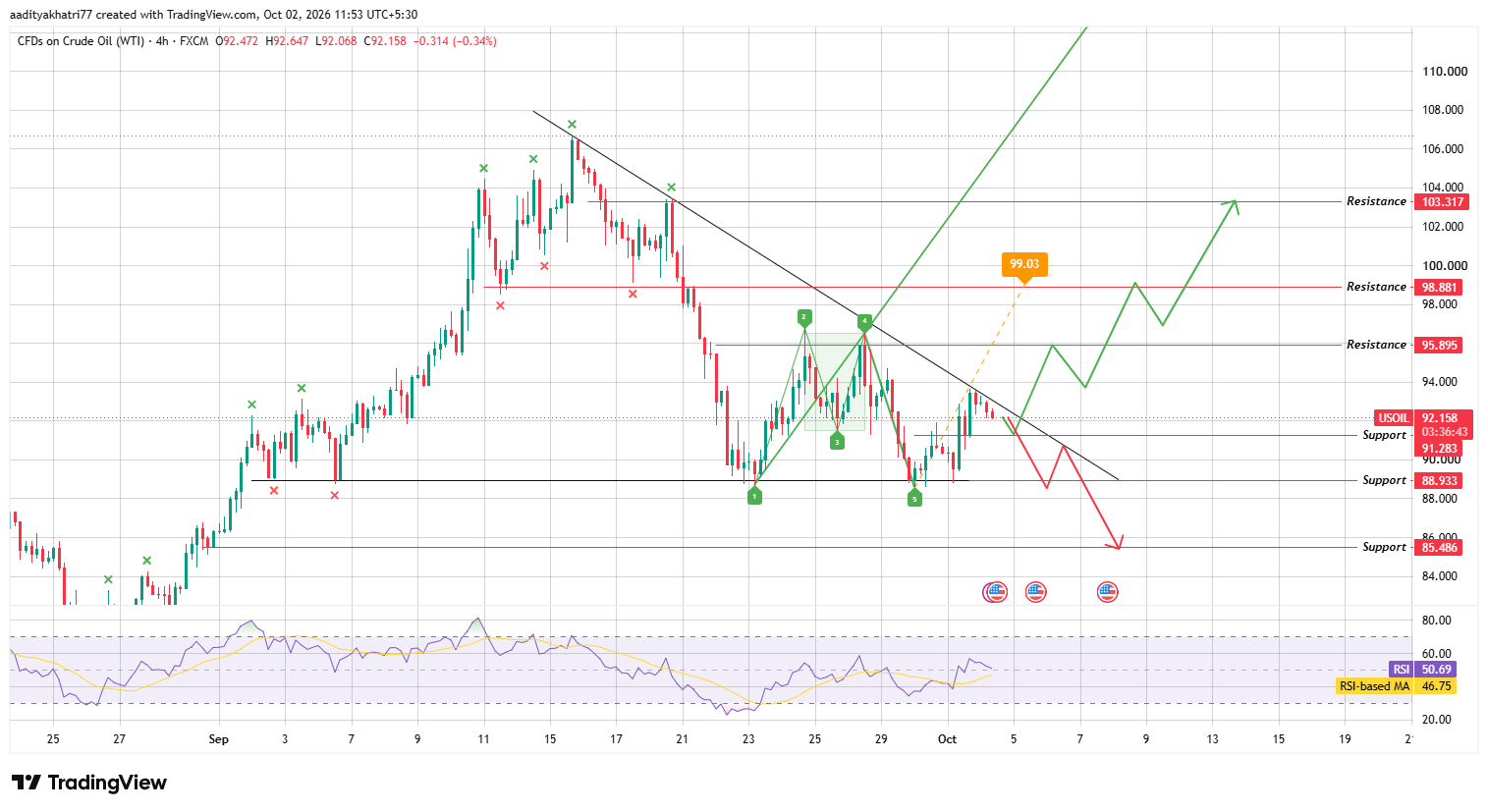The image size is (1488, 812).
Task: Select the green wave marker numbered 2
Action: 803,317
